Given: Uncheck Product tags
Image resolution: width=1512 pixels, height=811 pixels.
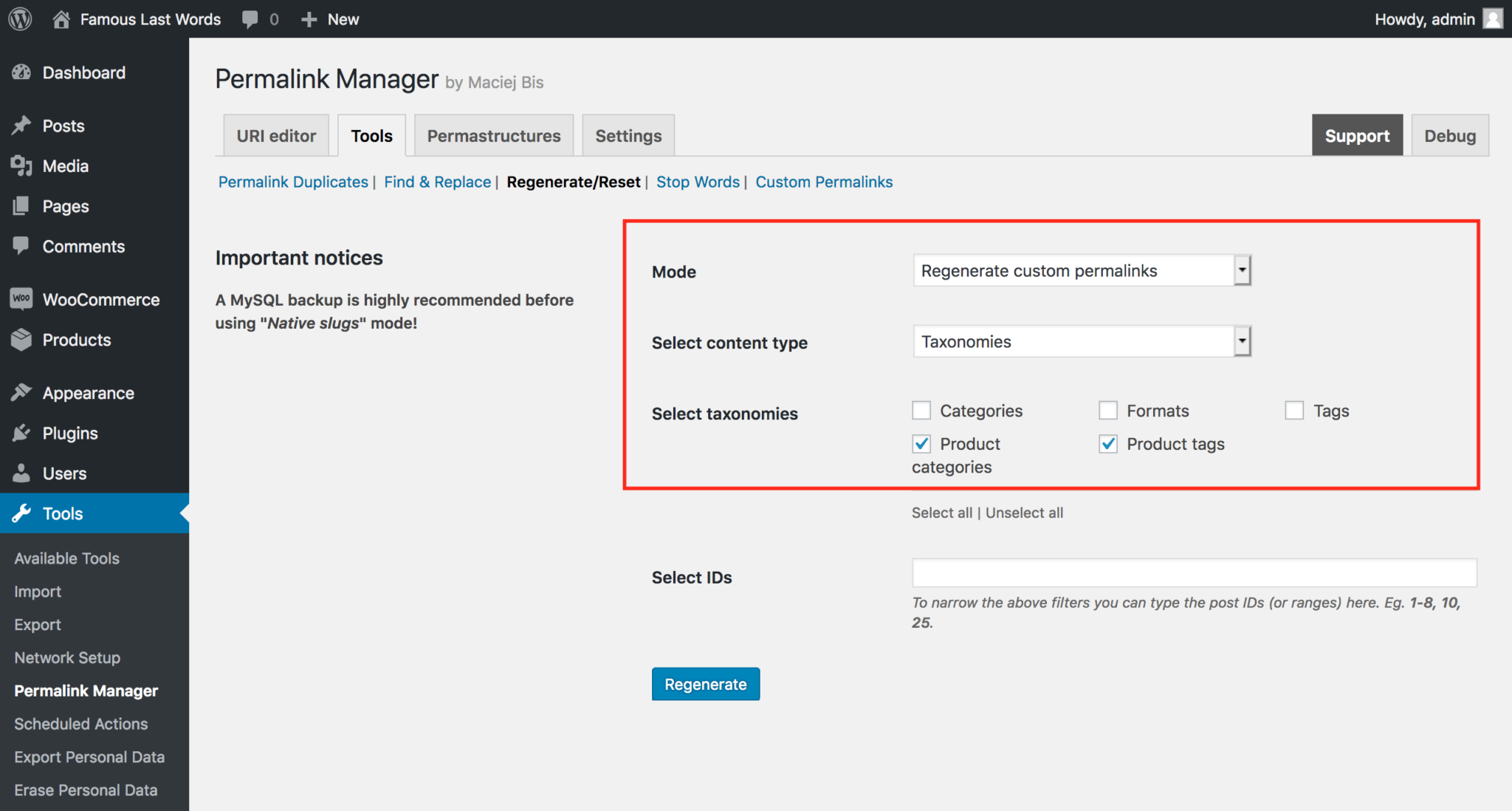Looking at the screenshot, I should [1108, 444].
